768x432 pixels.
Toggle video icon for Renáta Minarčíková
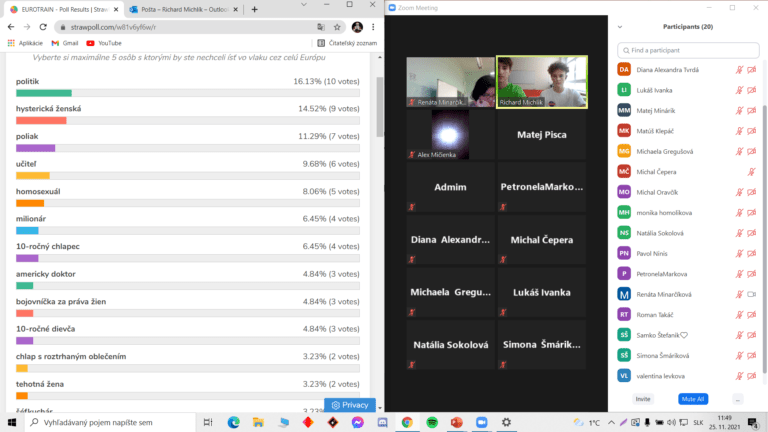(x=752, y=294)
